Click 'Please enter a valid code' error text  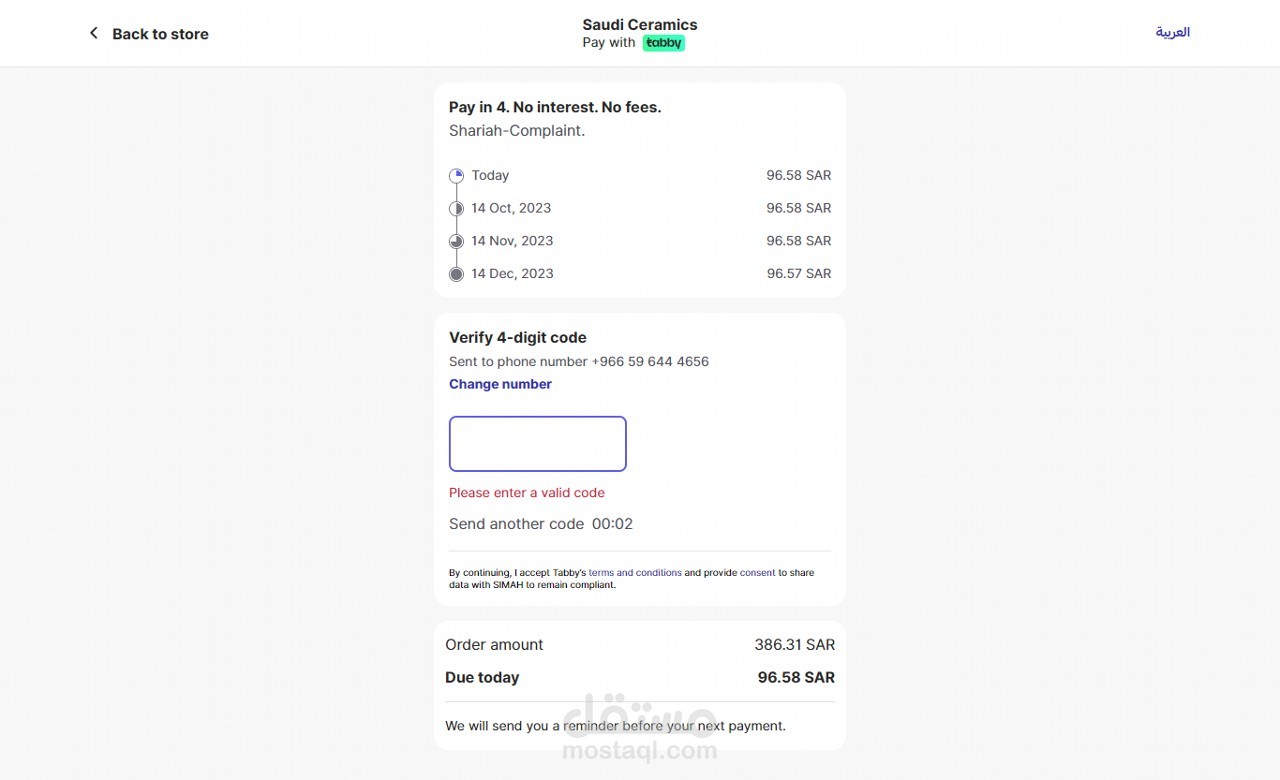click(x=526, y=493)
